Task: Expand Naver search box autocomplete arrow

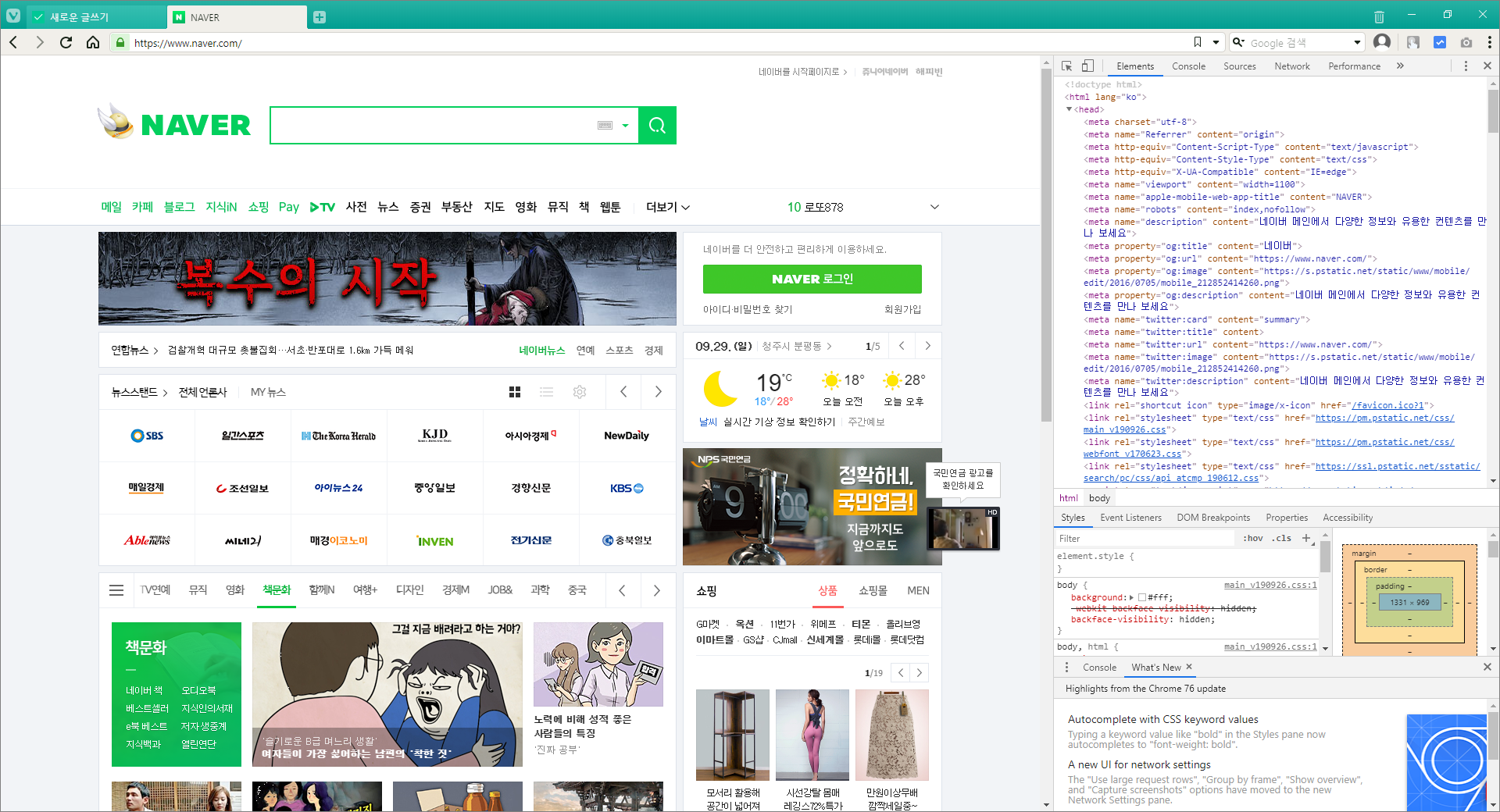Action: click(x=625, y=125)
